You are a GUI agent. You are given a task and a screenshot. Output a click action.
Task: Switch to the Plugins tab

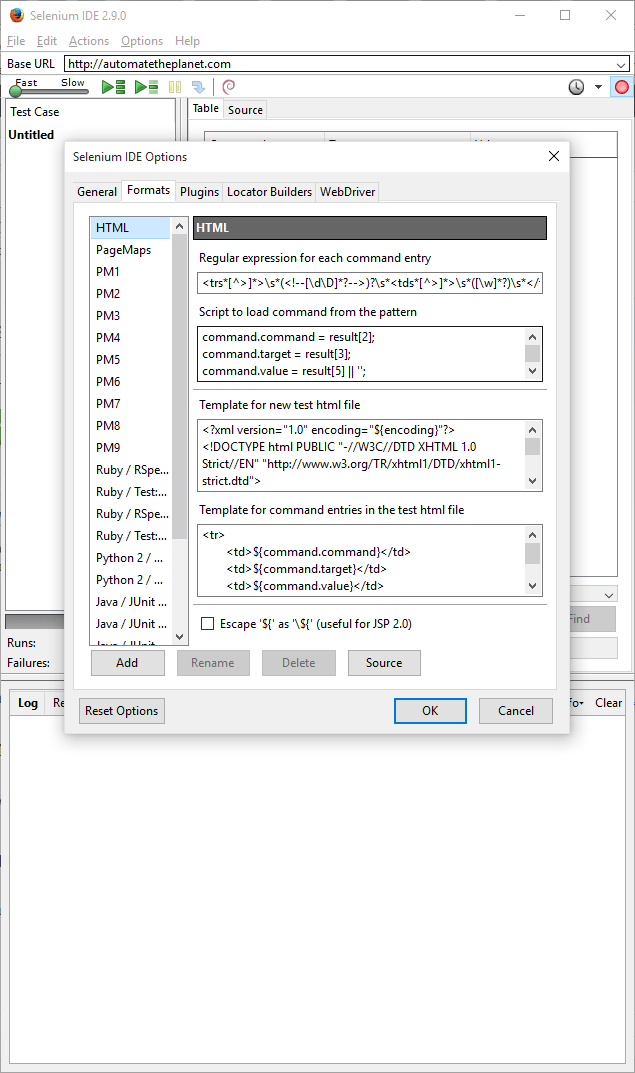[x=199, y=192]
